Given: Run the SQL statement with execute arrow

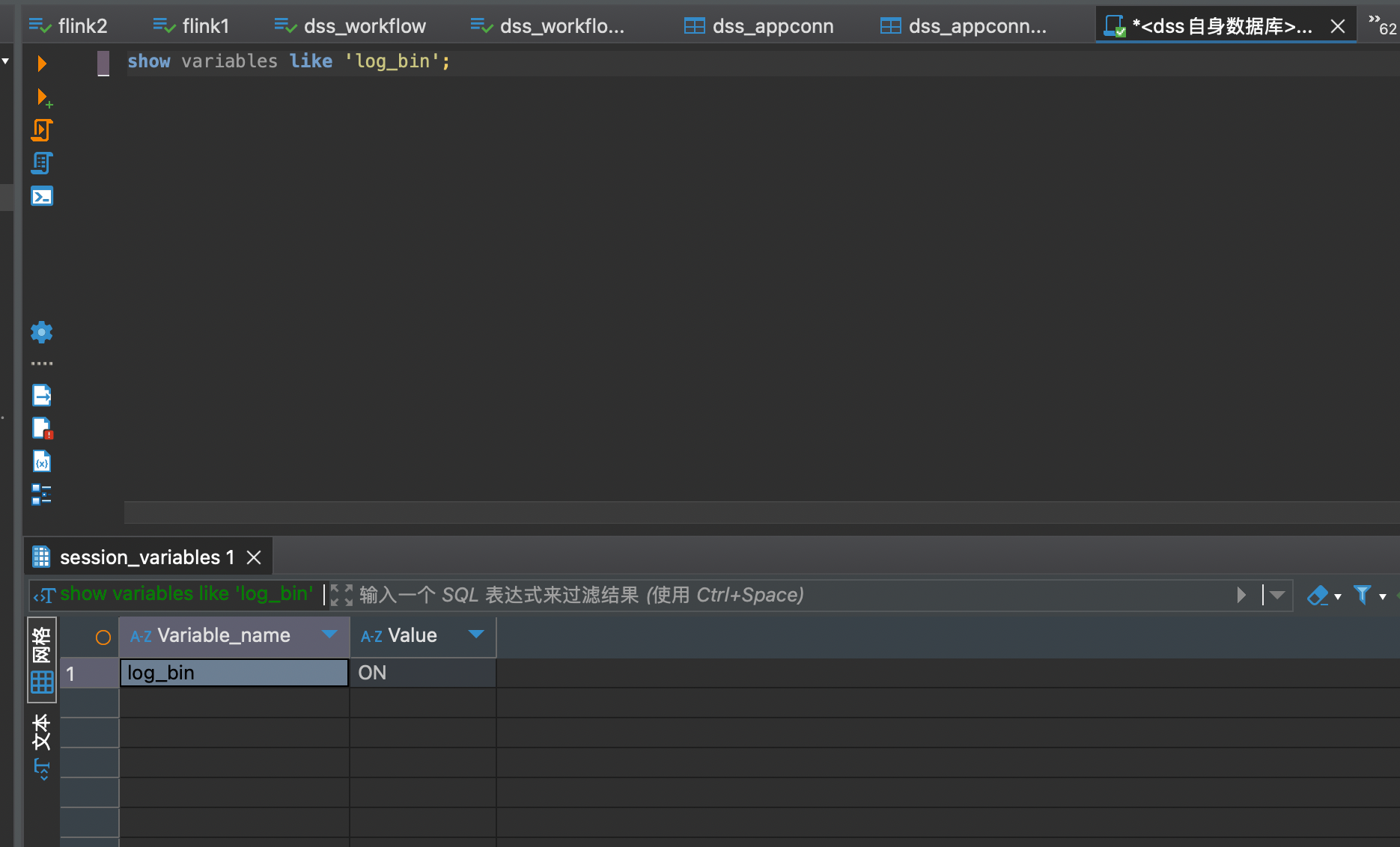Looking at the screenshot, I should click(x=42, y=64).
